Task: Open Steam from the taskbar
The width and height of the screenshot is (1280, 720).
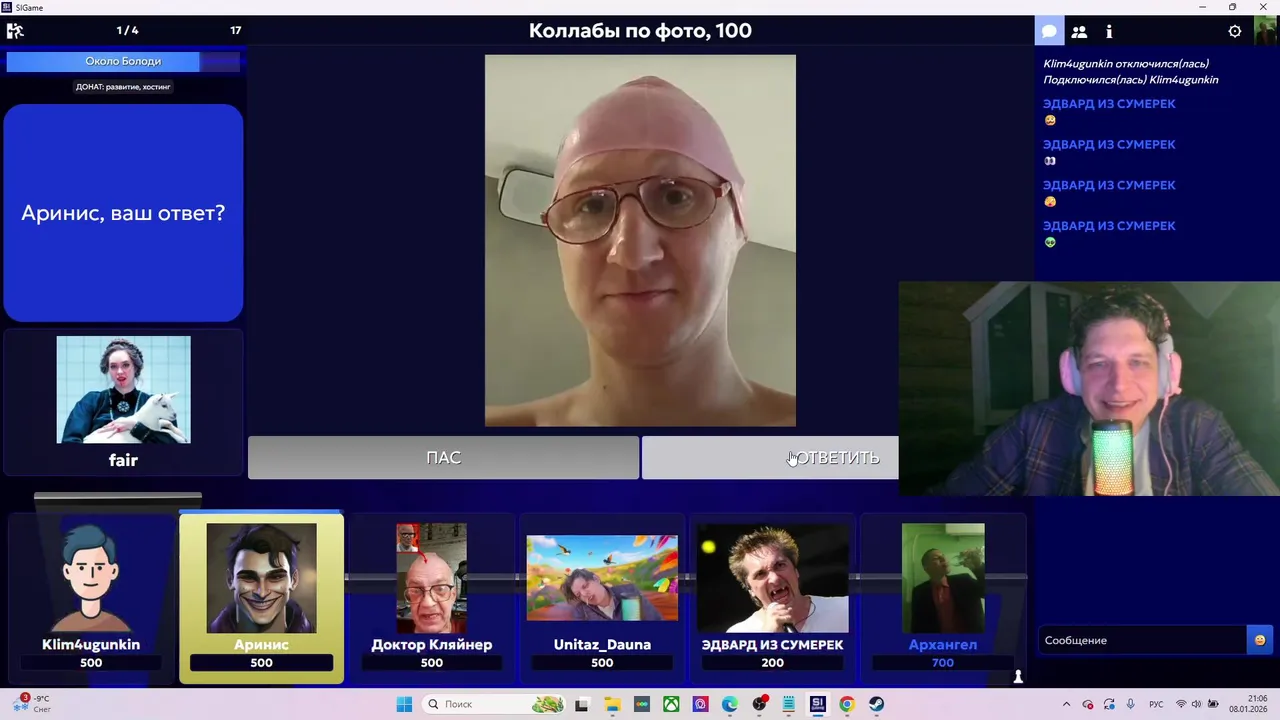Action: point(876,704)
